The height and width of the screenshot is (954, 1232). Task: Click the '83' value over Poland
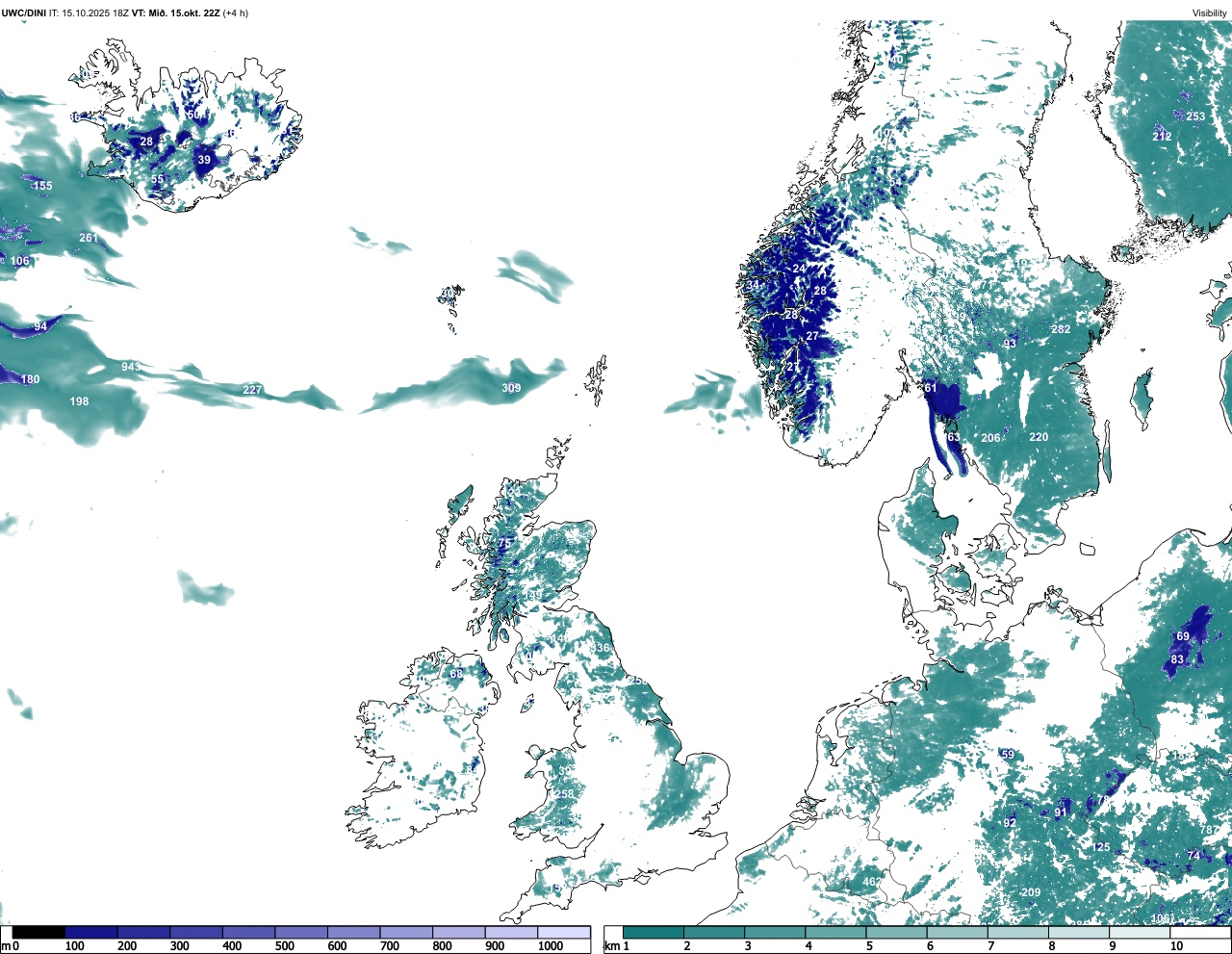pyautogui.click(x=1178, y=659)
